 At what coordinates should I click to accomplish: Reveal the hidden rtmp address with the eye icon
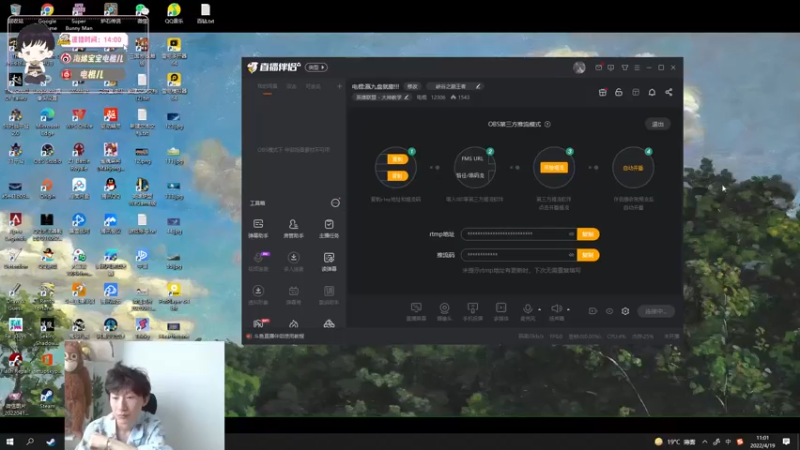pyautogui.click(x=571, y=234)
